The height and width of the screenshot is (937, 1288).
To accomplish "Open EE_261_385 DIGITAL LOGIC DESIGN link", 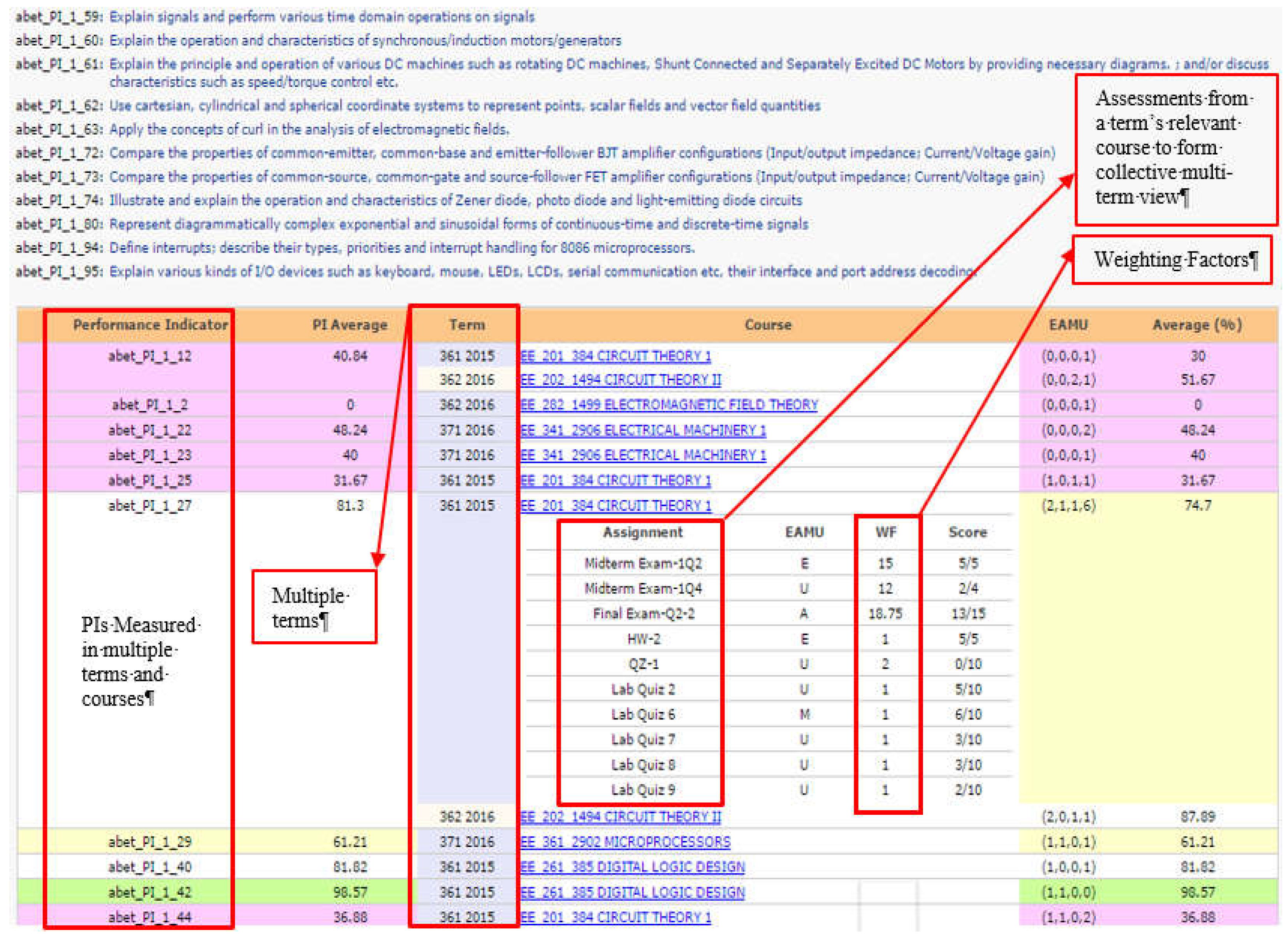I will 633,867.
